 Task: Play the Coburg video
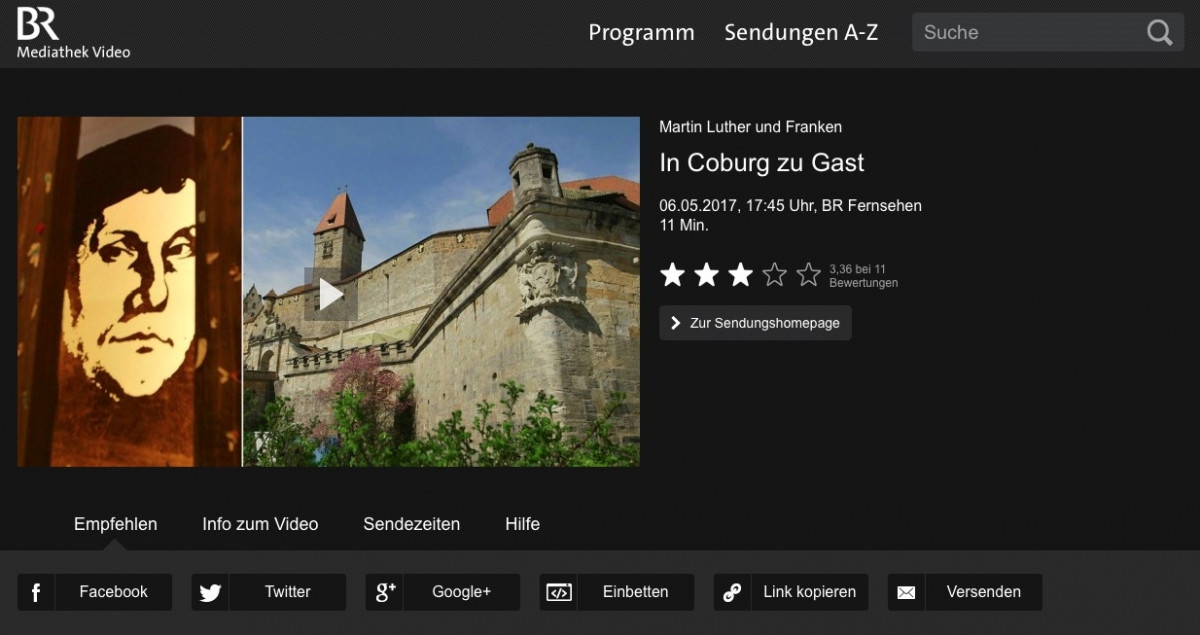point(331,294)
